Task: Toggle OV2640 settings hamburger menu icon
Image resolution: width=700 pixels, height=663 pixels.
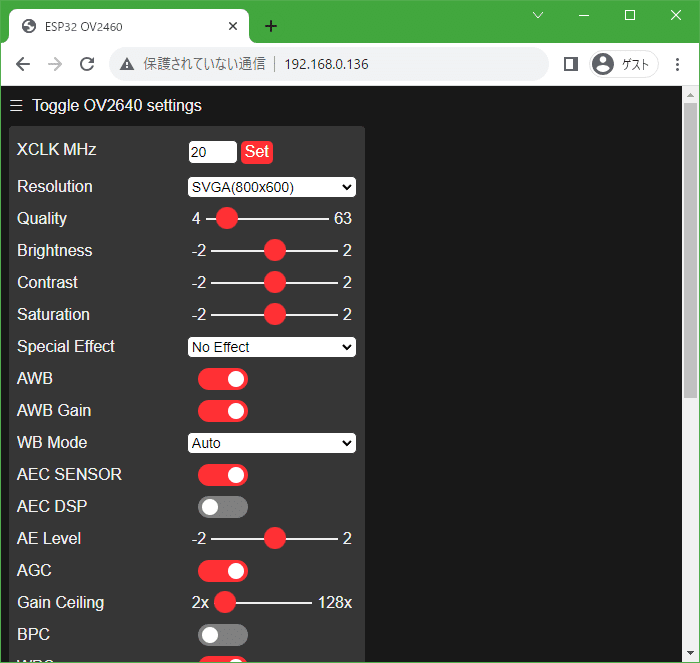Action: [17, 106]
